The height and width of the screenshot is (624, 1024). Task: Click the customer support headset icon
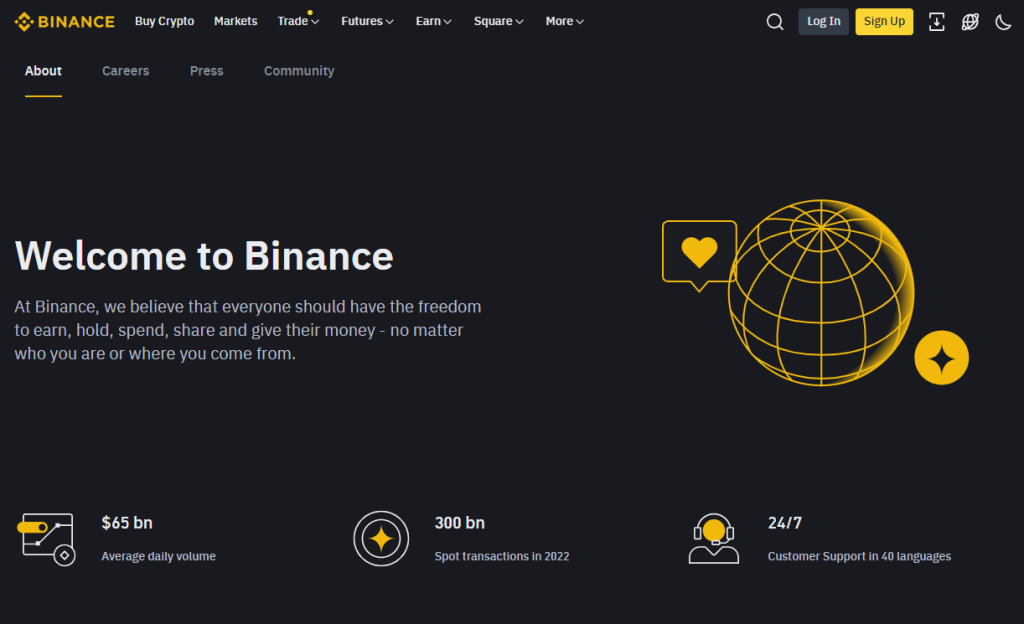(x=713, y=538)
